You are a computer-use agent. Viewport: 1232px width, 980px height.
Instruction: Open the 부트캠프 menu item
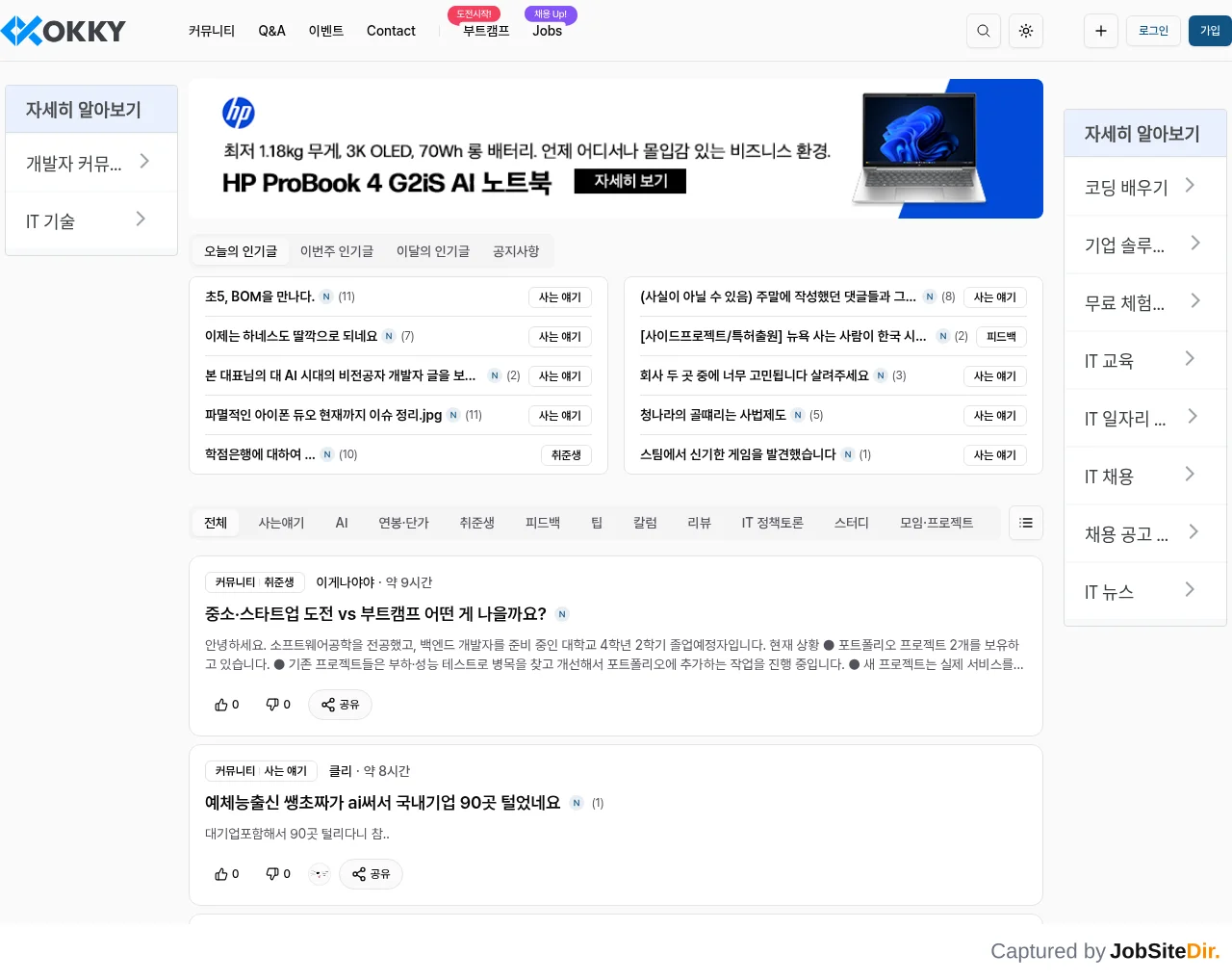[486, 31]
